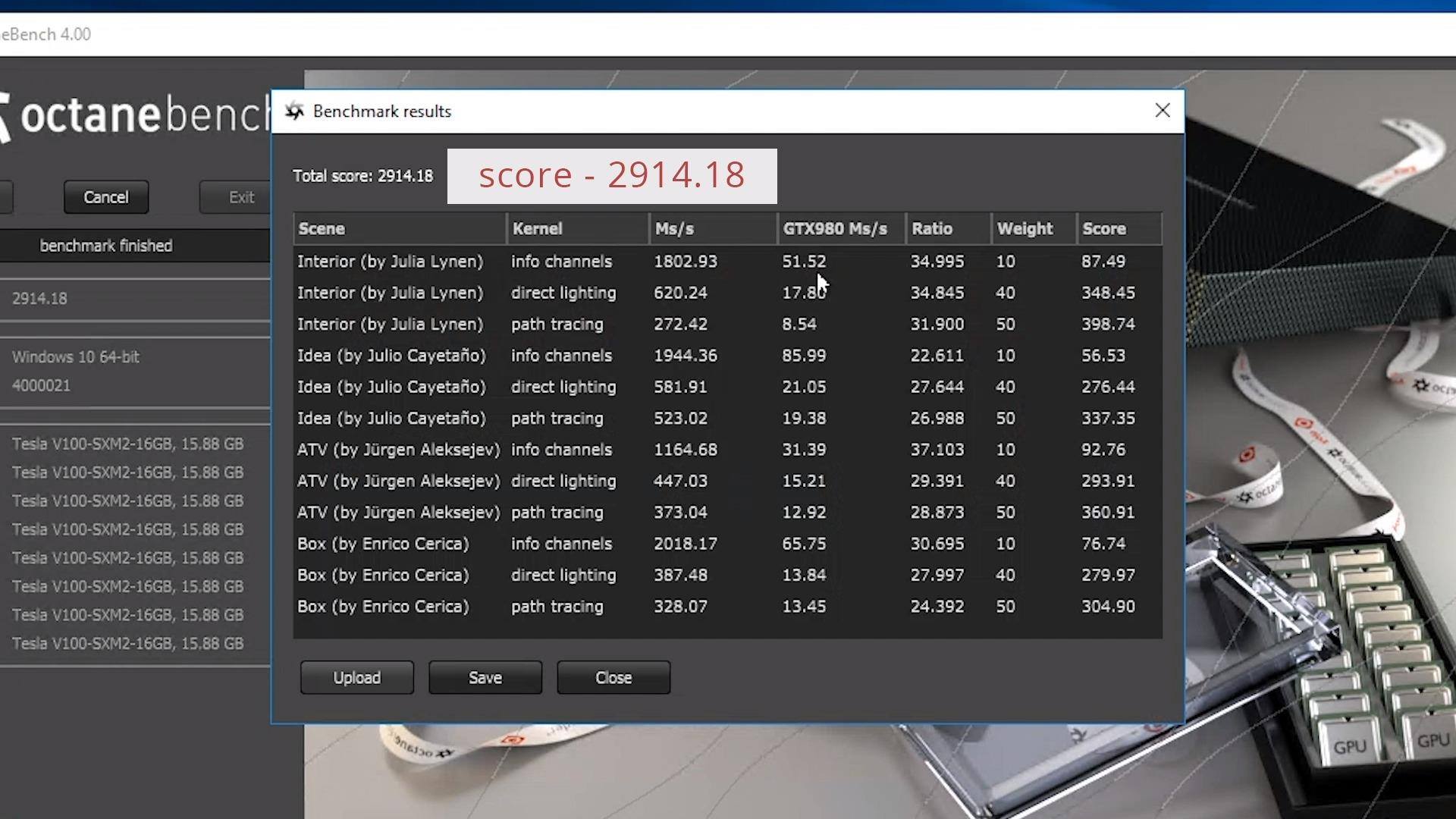Click the GTX980 value 65.75
Image resolution: width=1456 pixels, height=819 pixels.
coord(804,544)
